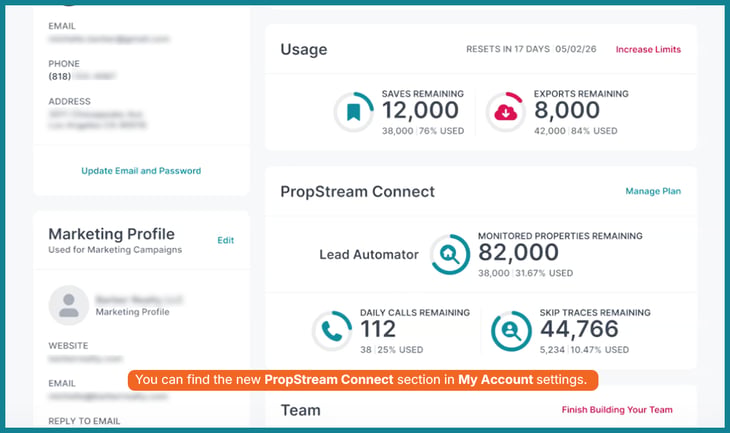Click the Marketing Profile avatar placeholder
730x433 pixels.
(x=69, y=305)
